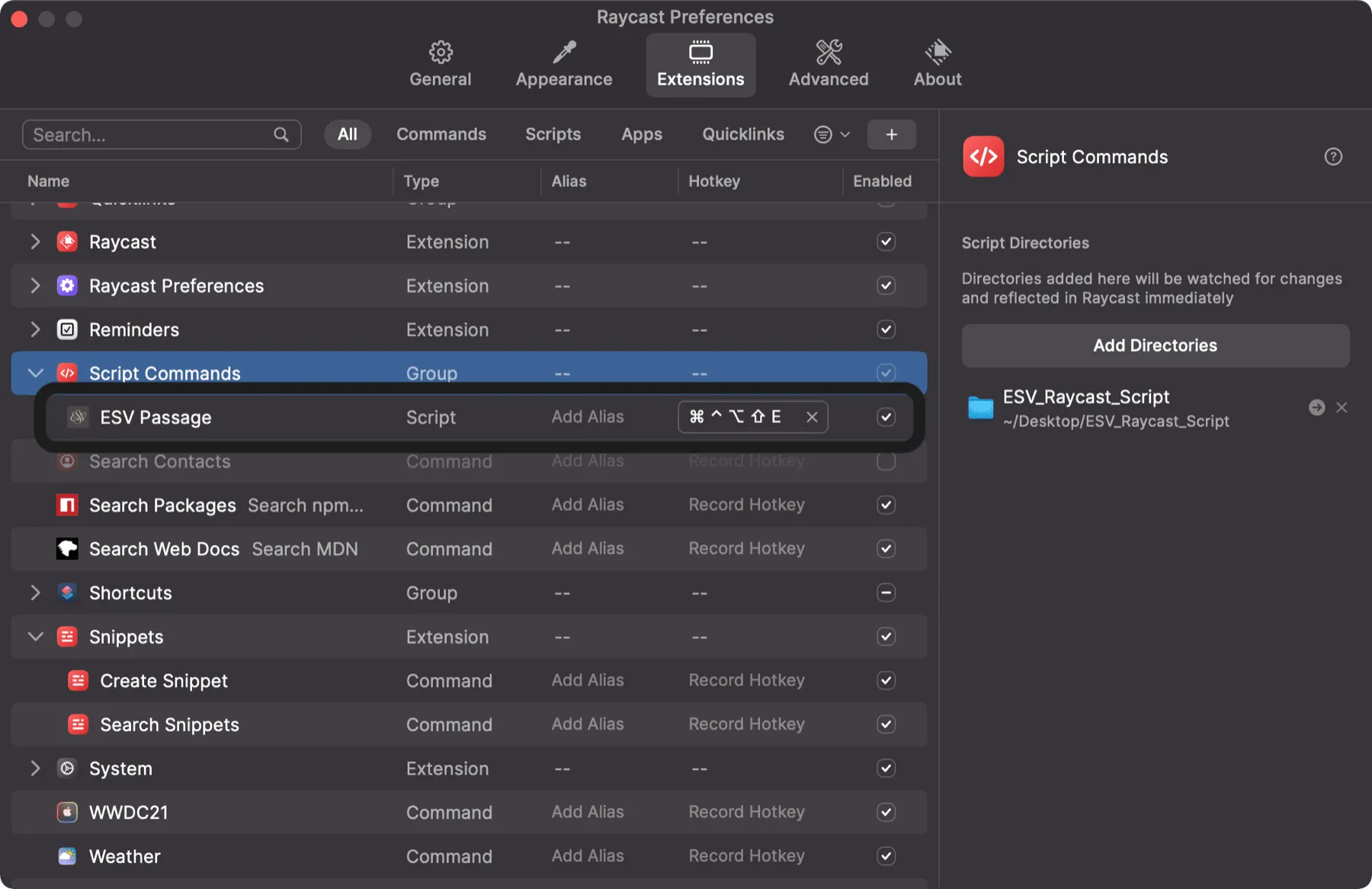1372x889 pixels.
Task: Click the Weather extension icon
Action: [x=67, y=856]
